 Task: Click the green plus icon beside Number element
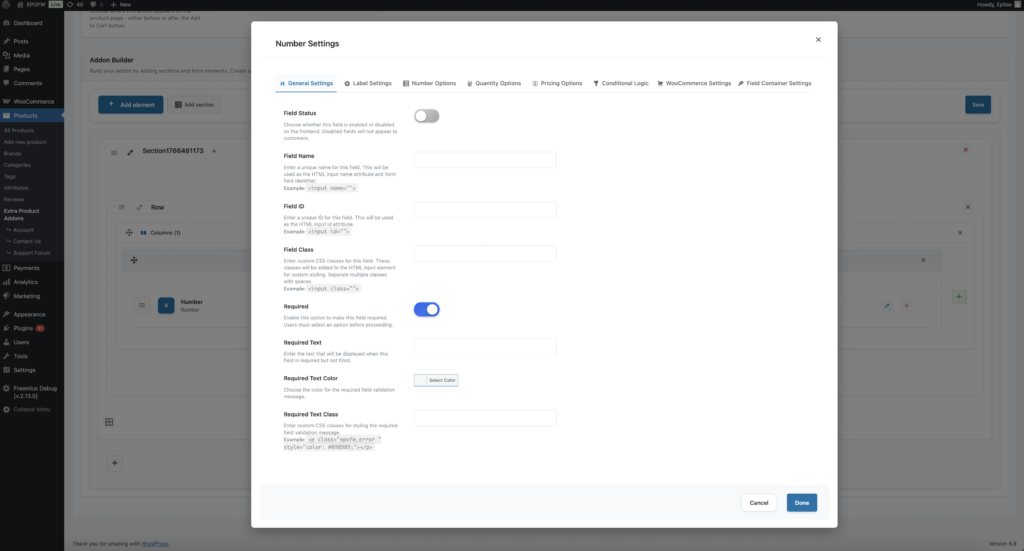click(x=959, y=297)
